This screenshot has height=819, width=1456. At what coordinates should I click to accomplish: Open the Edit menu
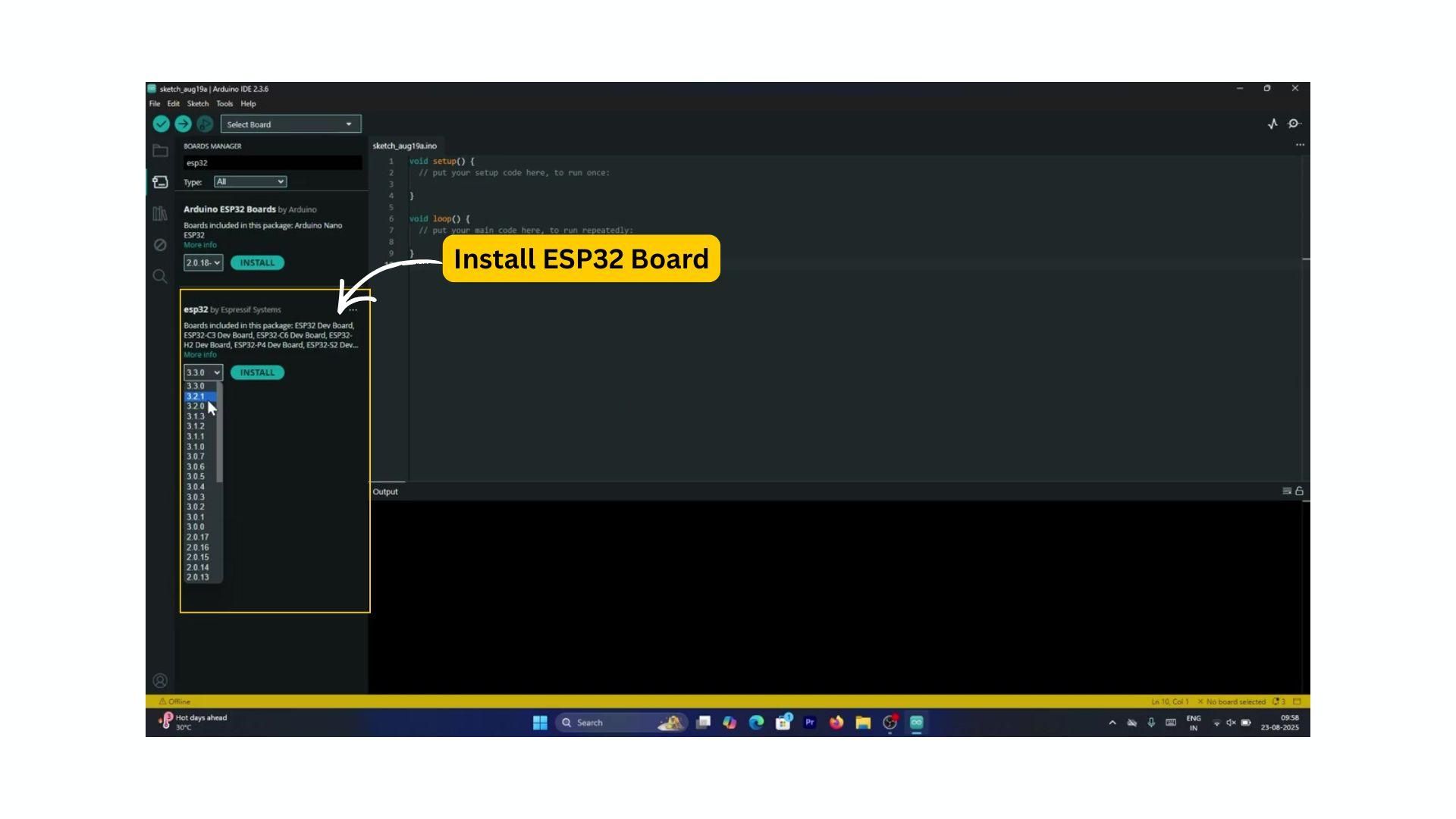[x=174, y=104]
